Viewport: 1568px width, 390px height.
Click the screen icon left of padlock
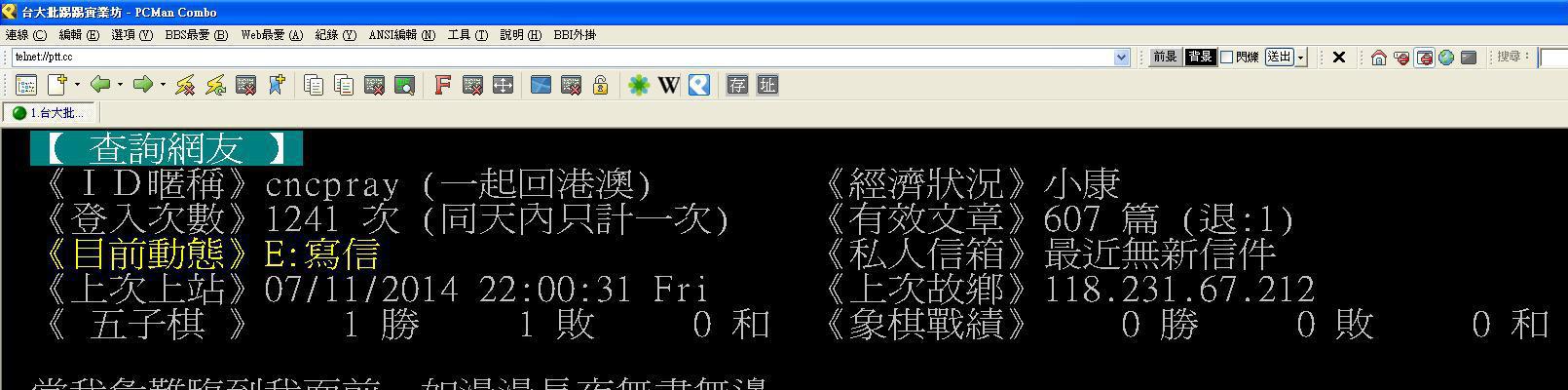[x=571, y=85]
